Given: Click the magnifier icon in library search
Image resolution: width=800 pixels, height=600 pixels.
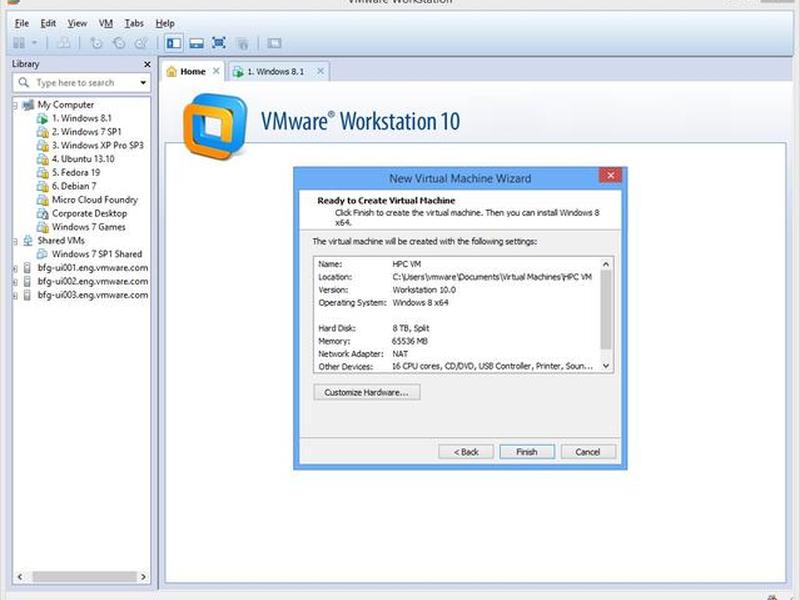Looking at the screenshot, I should tap(23, 82).
